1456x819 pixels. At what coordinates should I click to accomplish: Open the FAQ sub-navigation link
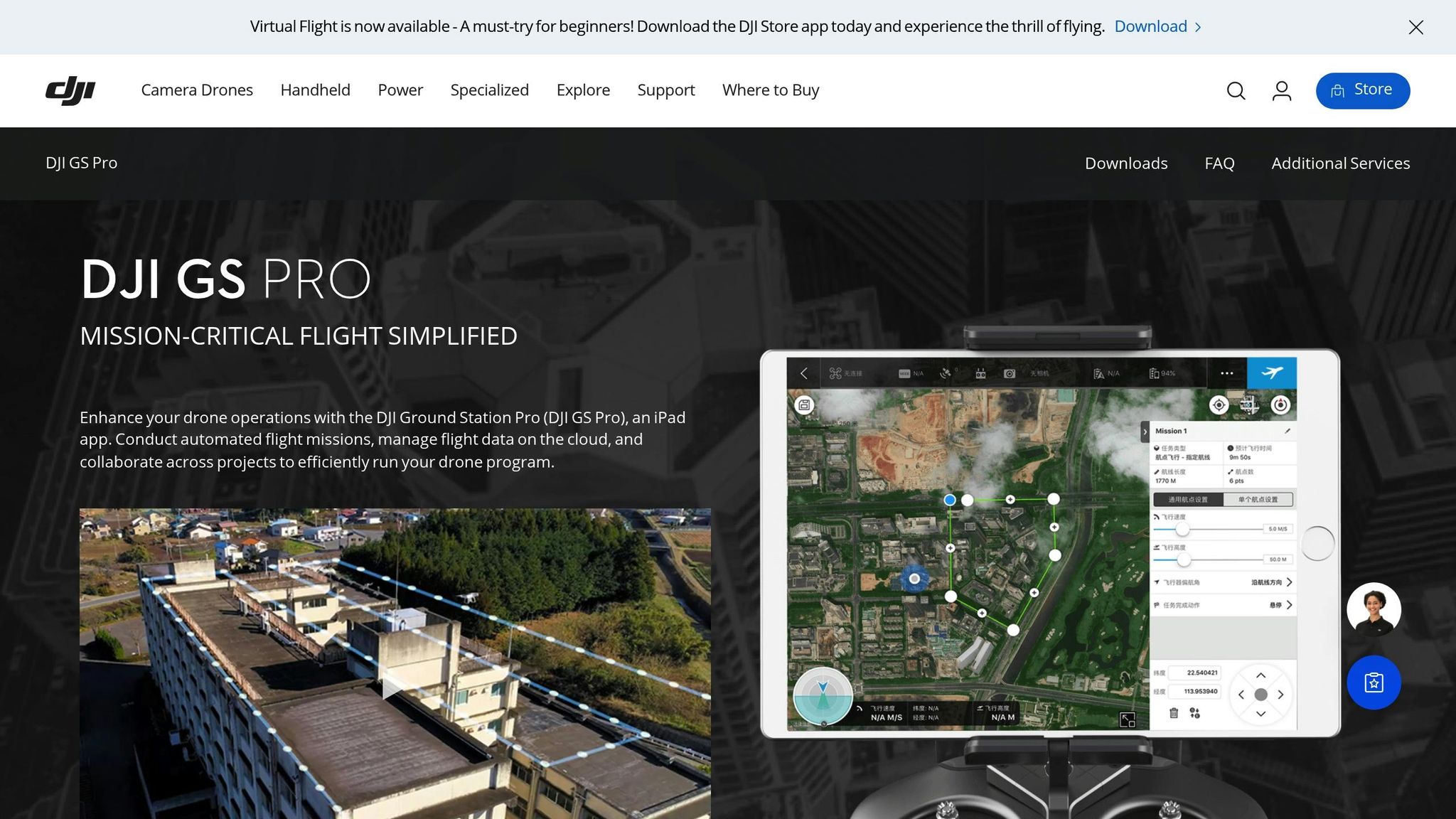[x=1219, y=164]
